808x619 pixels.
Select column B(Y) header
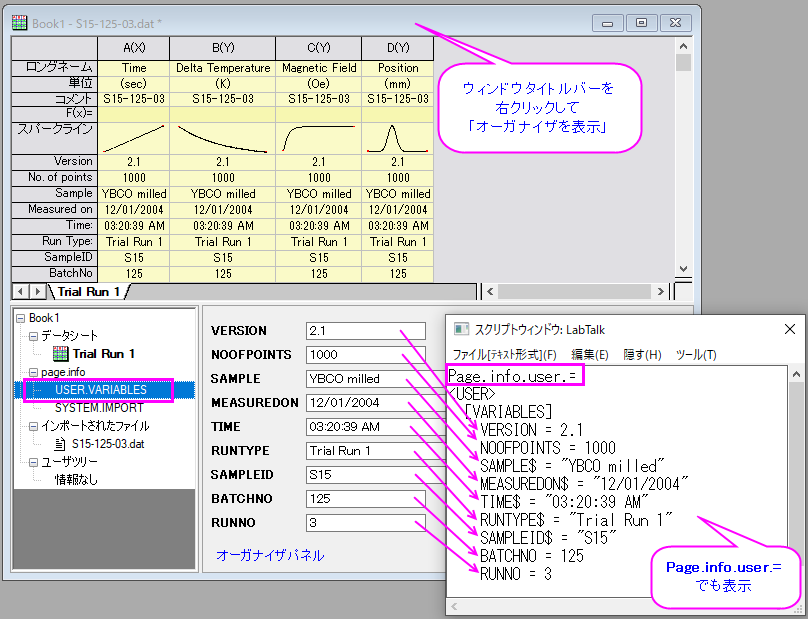(223, 48)
